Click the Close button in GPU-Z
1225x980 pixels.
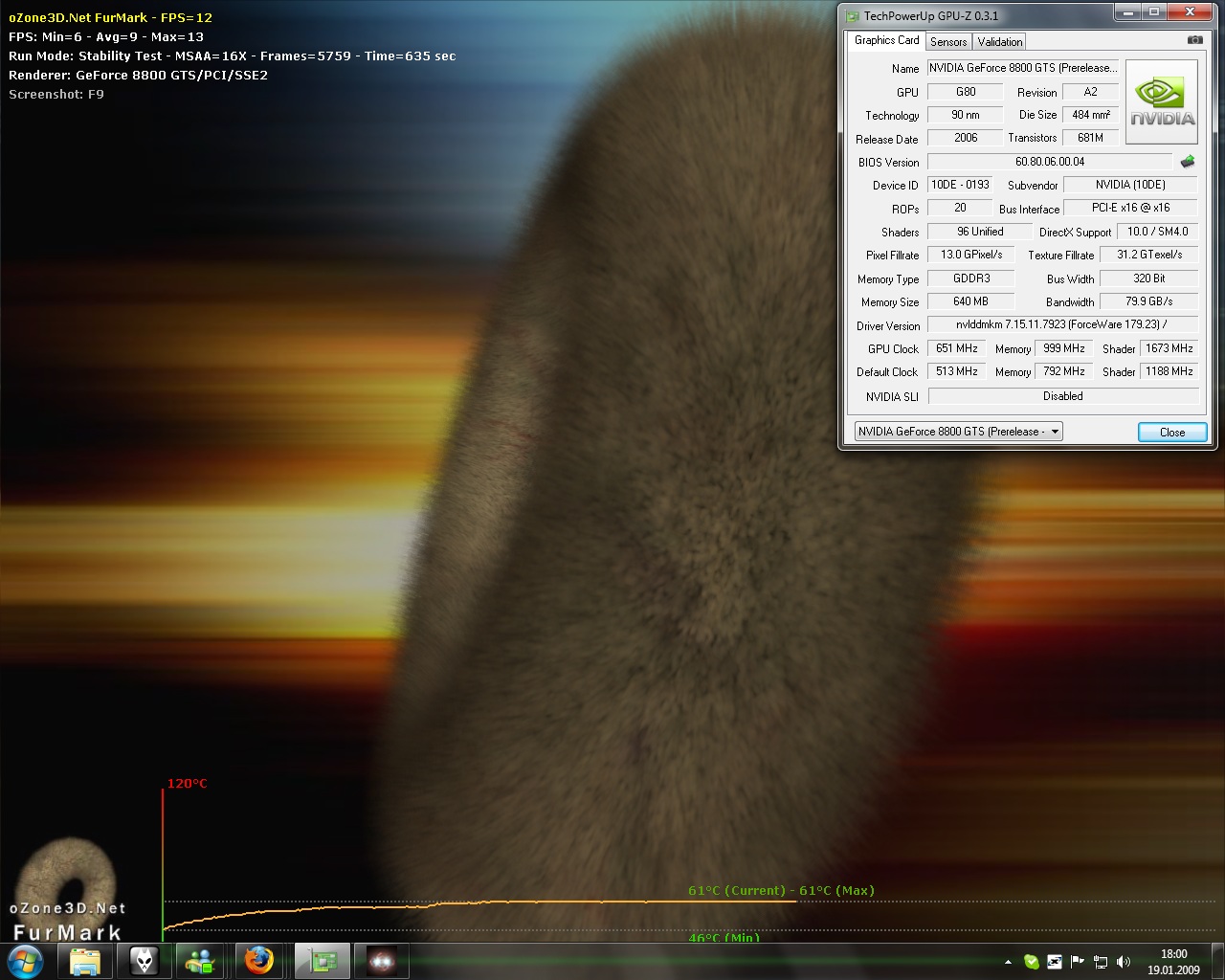coord(1172,432)
